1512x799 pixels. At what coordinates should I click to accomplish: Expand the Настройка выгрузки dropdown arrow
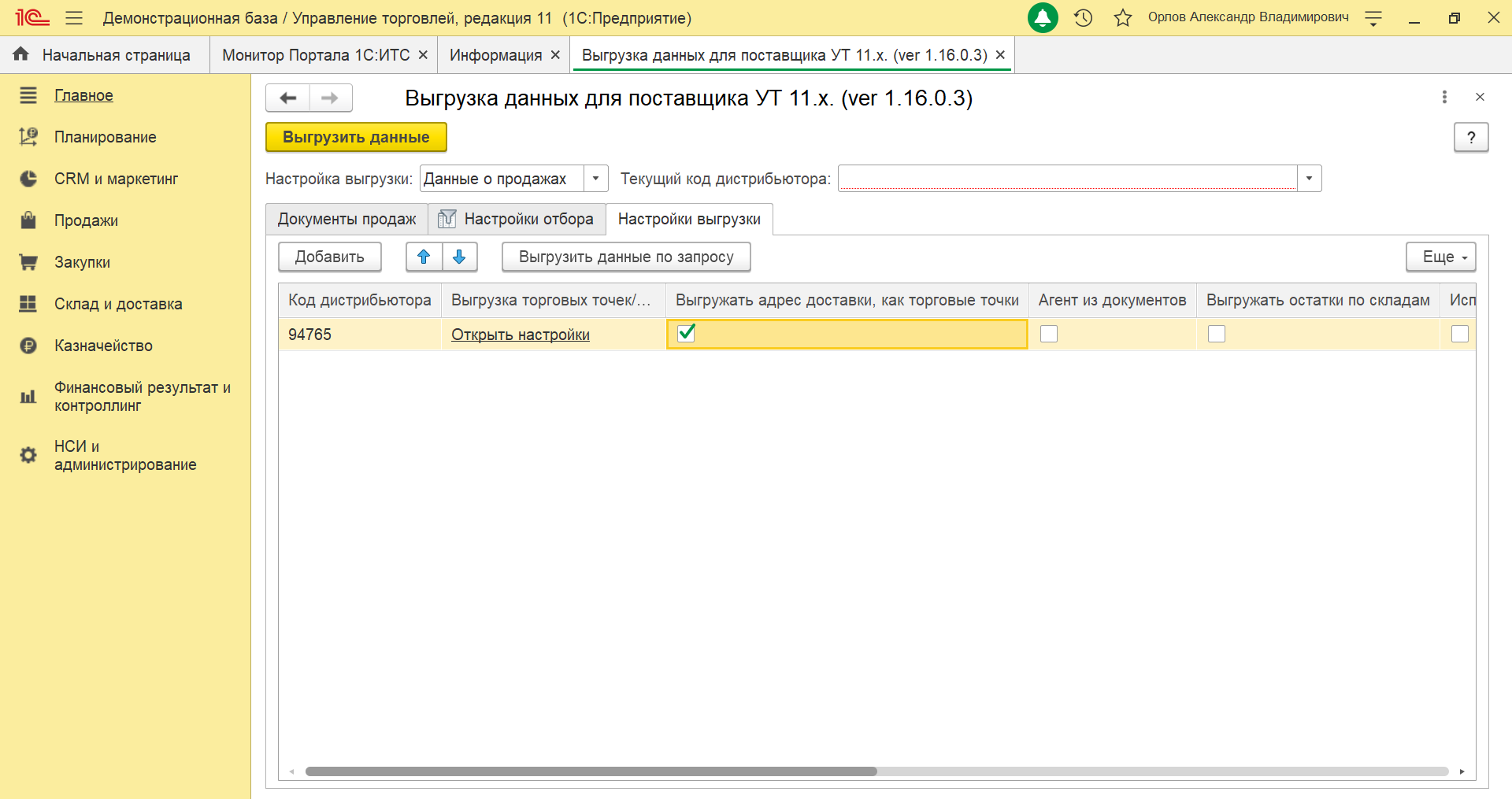tap(596, 179)
